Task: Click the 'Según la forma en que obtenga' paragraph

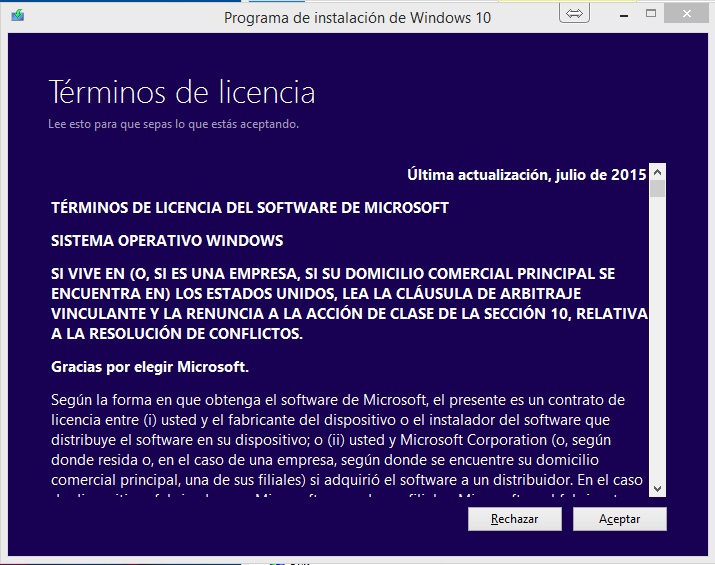Action: coord(347,445)
